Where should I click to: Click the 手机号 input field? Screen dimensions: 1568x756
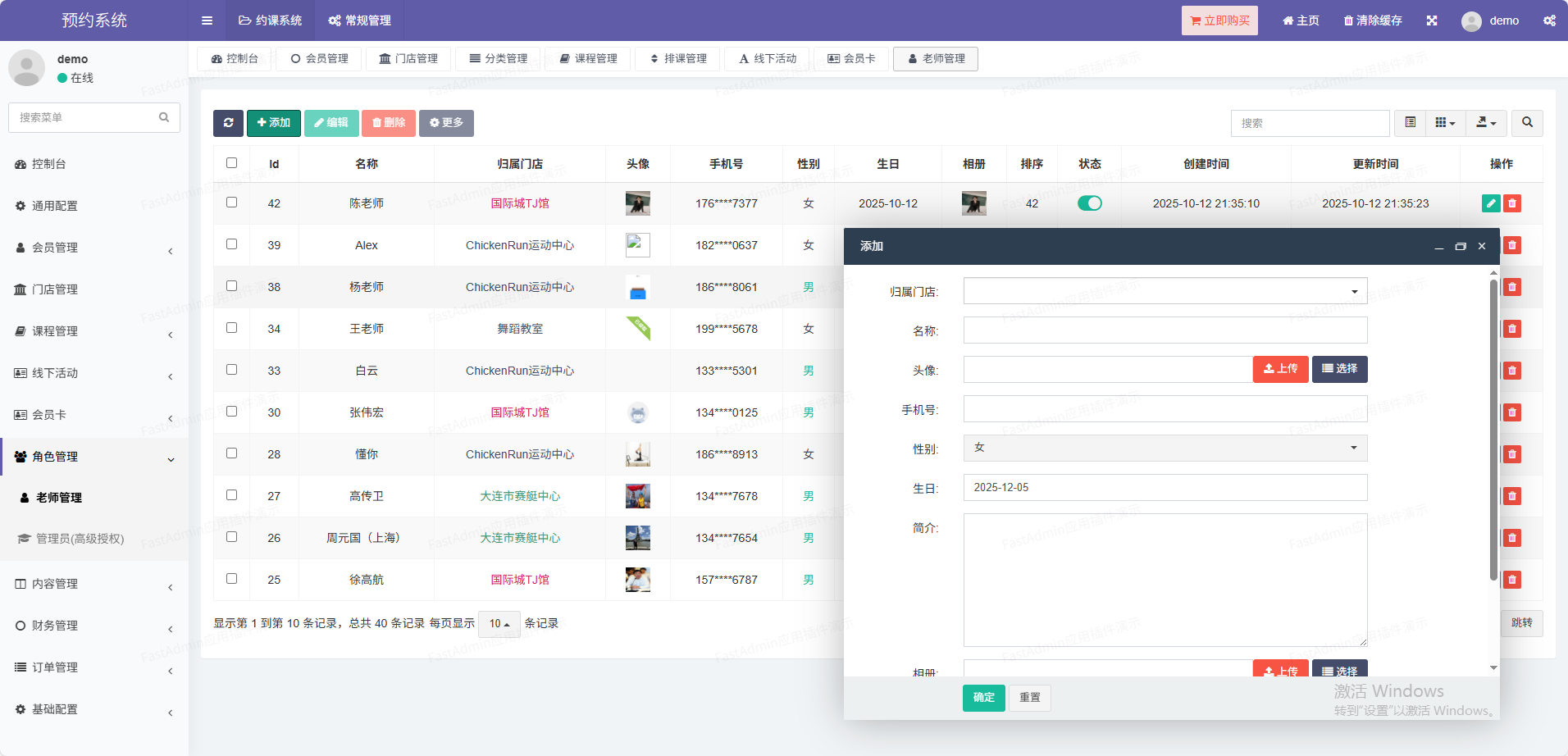tap(1165, 409)
